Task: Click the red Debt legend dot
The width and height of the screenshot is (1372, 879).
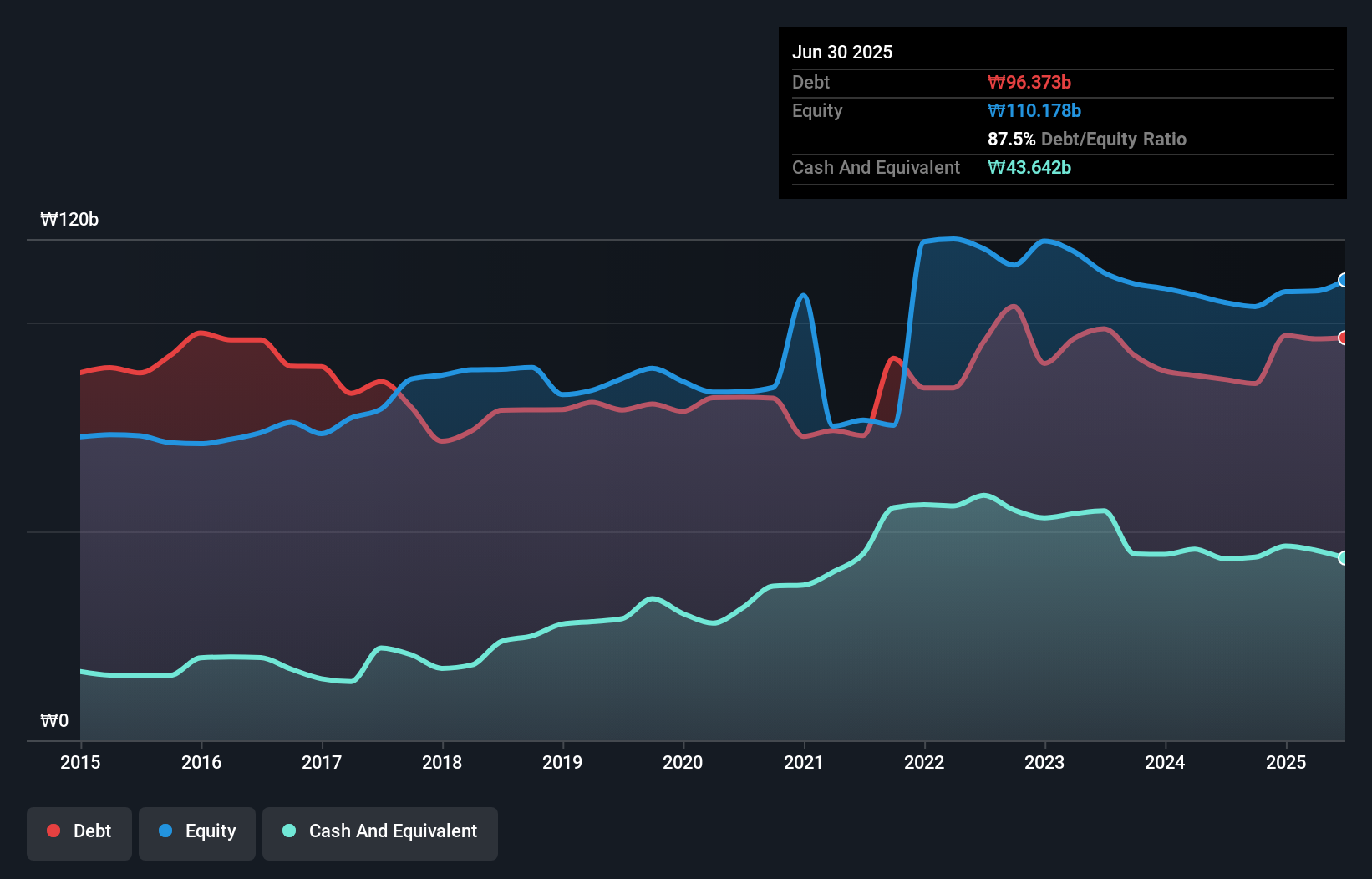Action: point(53,831)
